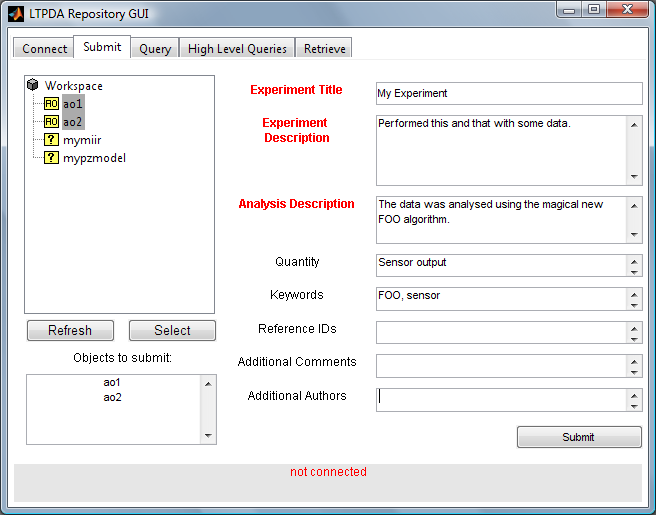Click into the Analysis Description text area
Viewport: 656px width, 515px height.
501,220
